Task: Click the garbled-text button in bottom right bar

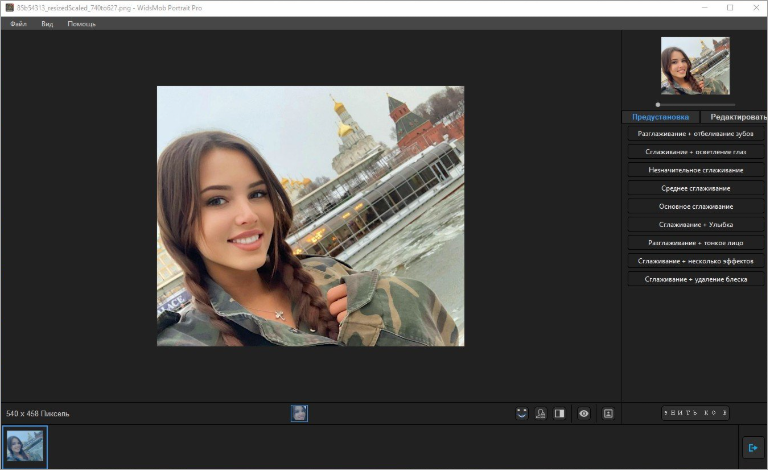Action: (696, 413)
